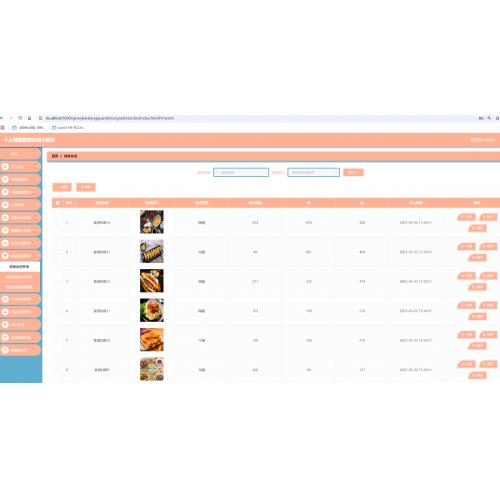
Task: Click the name search input field
Action: click(x=241, y=172)
